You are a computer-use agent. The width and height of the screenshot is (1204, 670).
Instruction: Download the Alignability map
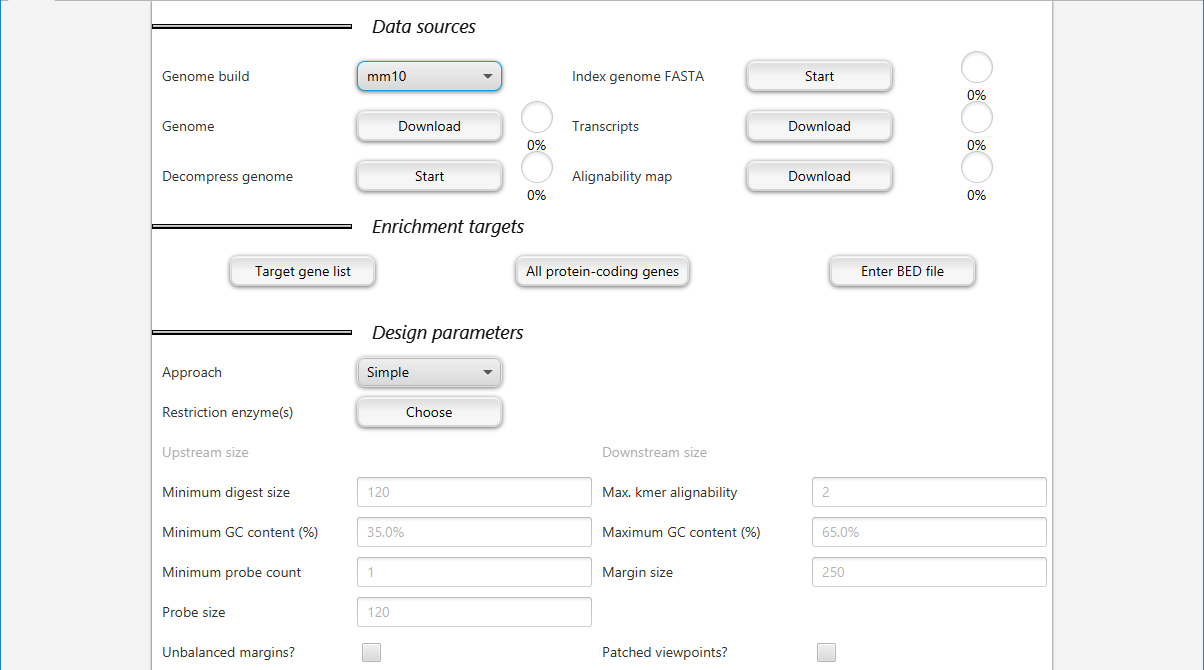[819, 176]
